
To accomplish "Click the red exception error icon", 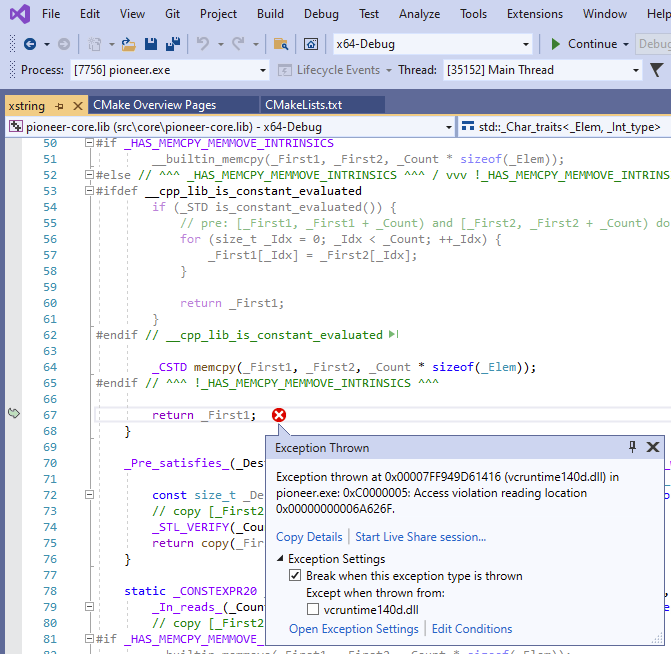I will 279,415.
